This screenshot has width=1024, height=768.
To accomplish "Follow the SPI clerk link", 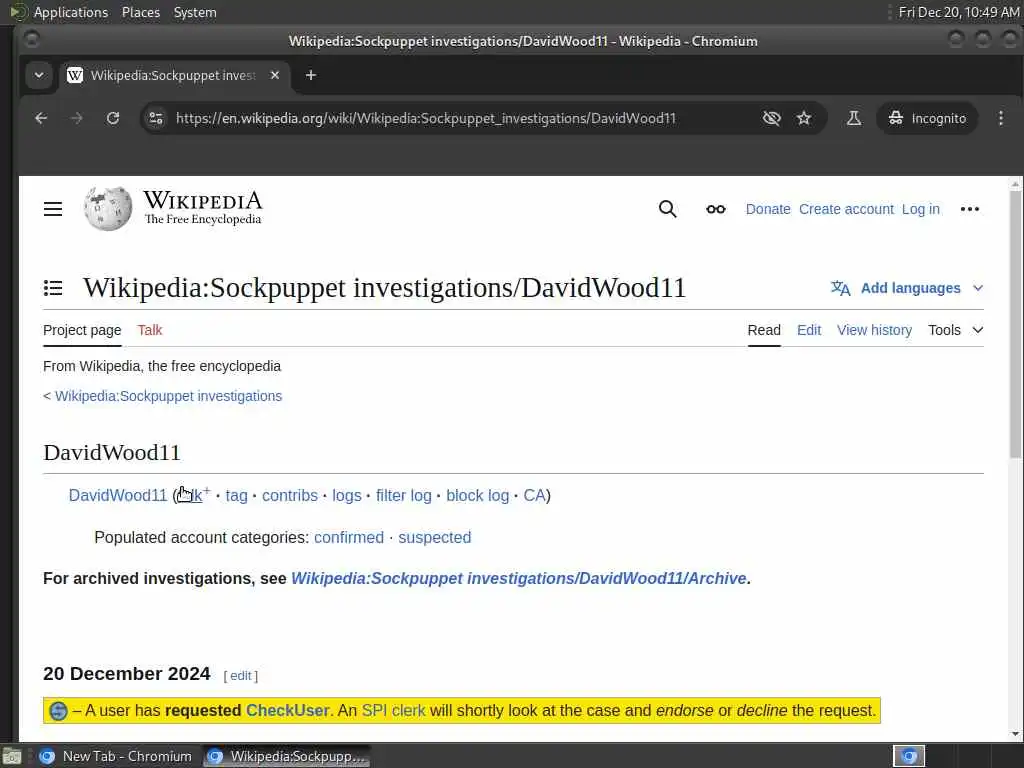I will (393, 711).
